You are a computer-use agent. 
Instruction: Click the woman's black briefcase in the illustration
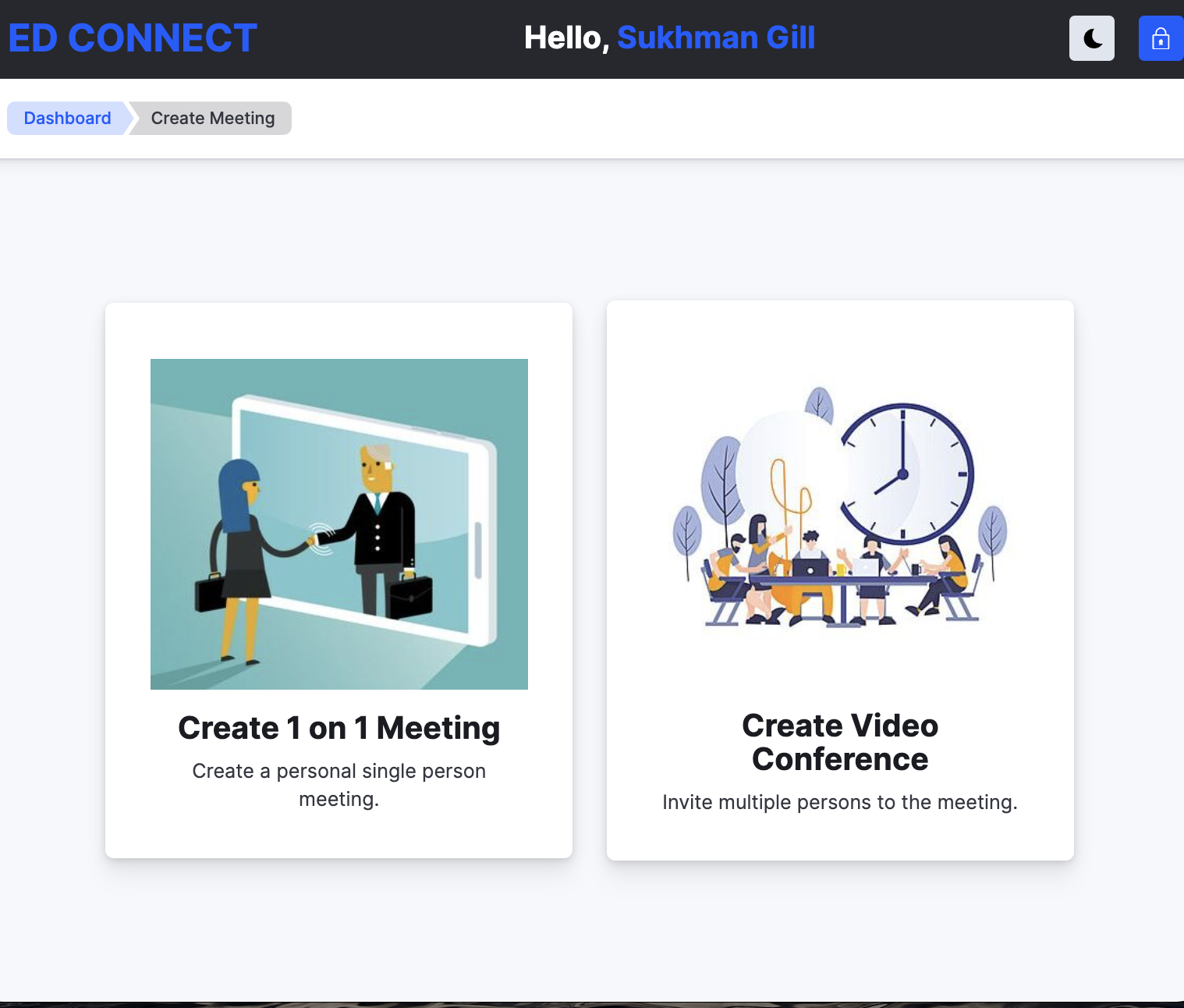[209, 593]
